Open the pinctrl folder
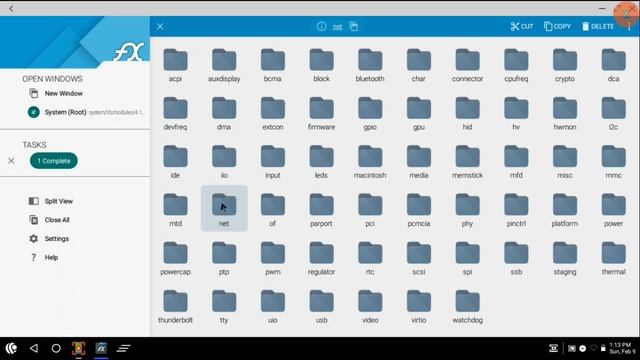Viewport: 640px width, 360px height. 516,210
